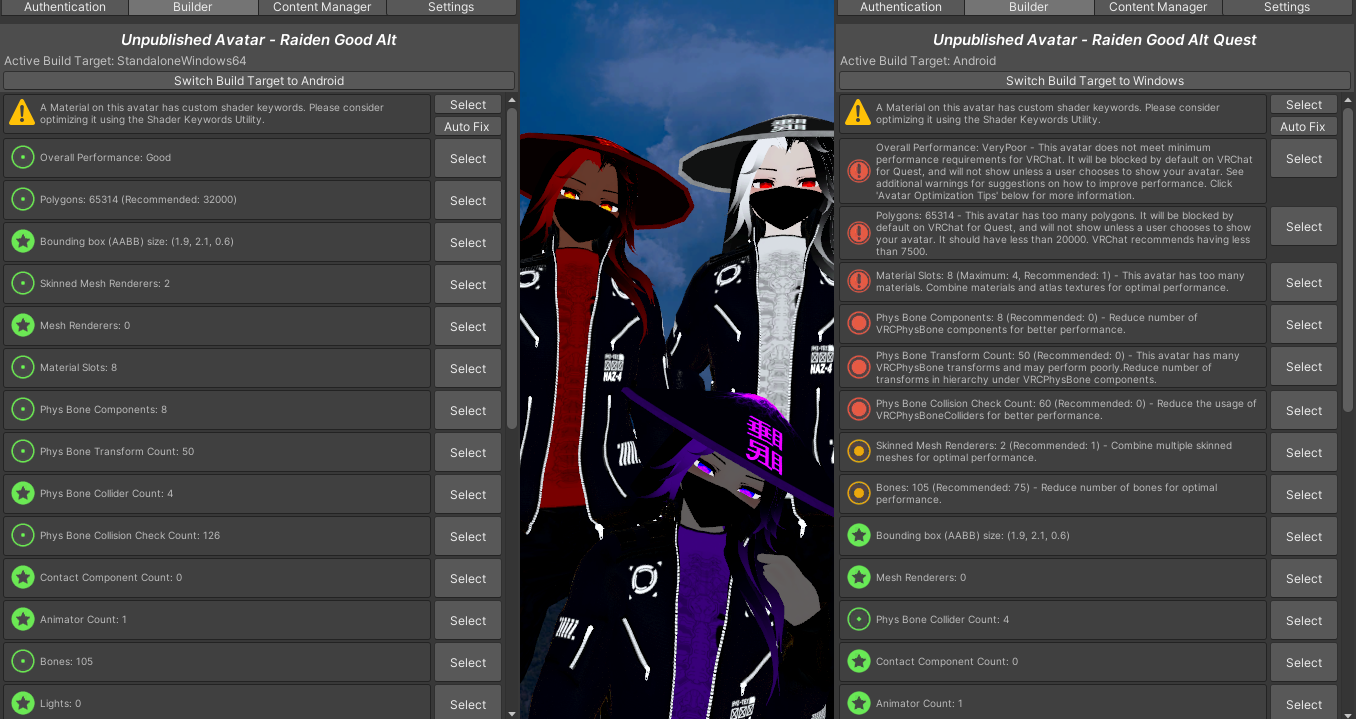The height and width of the screenshot is (719, 1356).
Task: Click Select next to Bones: 105 (Recommended: 75)
Action: [x=1304, y=494]
